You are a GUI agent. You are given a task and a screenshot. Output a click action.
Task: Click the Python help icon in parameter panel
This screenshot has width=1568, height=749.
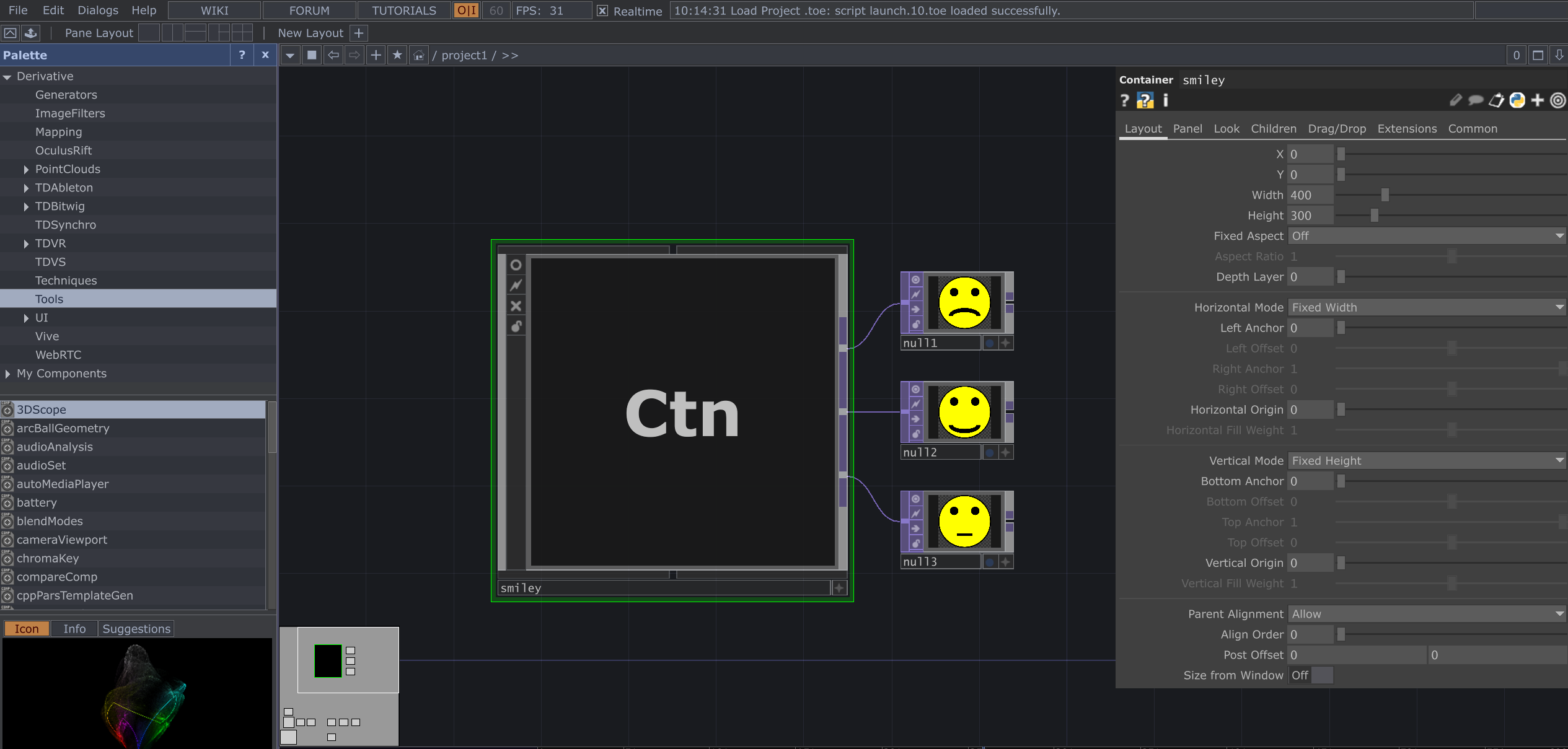click(1145, 100)
